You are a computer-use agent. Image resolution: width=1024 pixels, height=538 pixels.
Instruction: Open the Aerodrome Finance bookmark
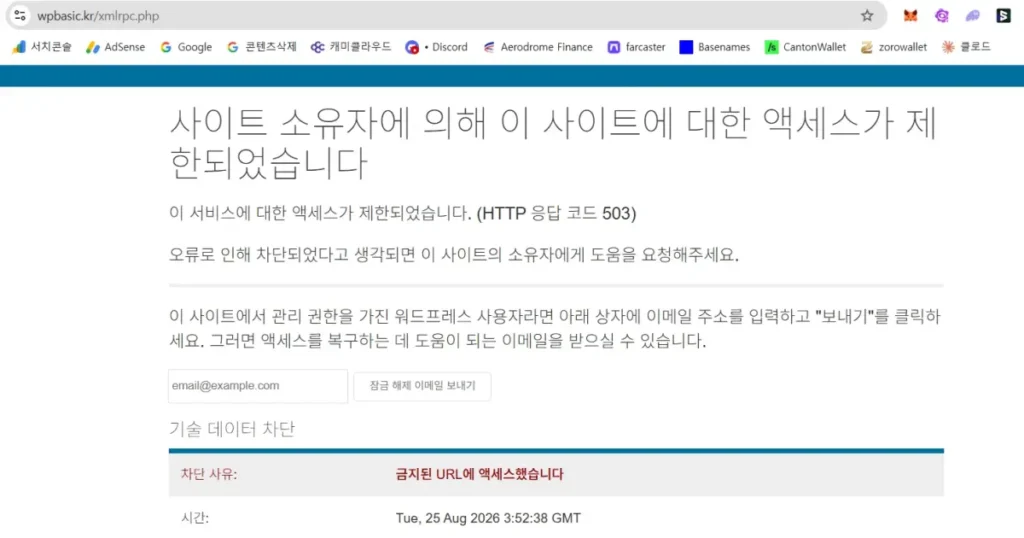[x=538, y=47]
